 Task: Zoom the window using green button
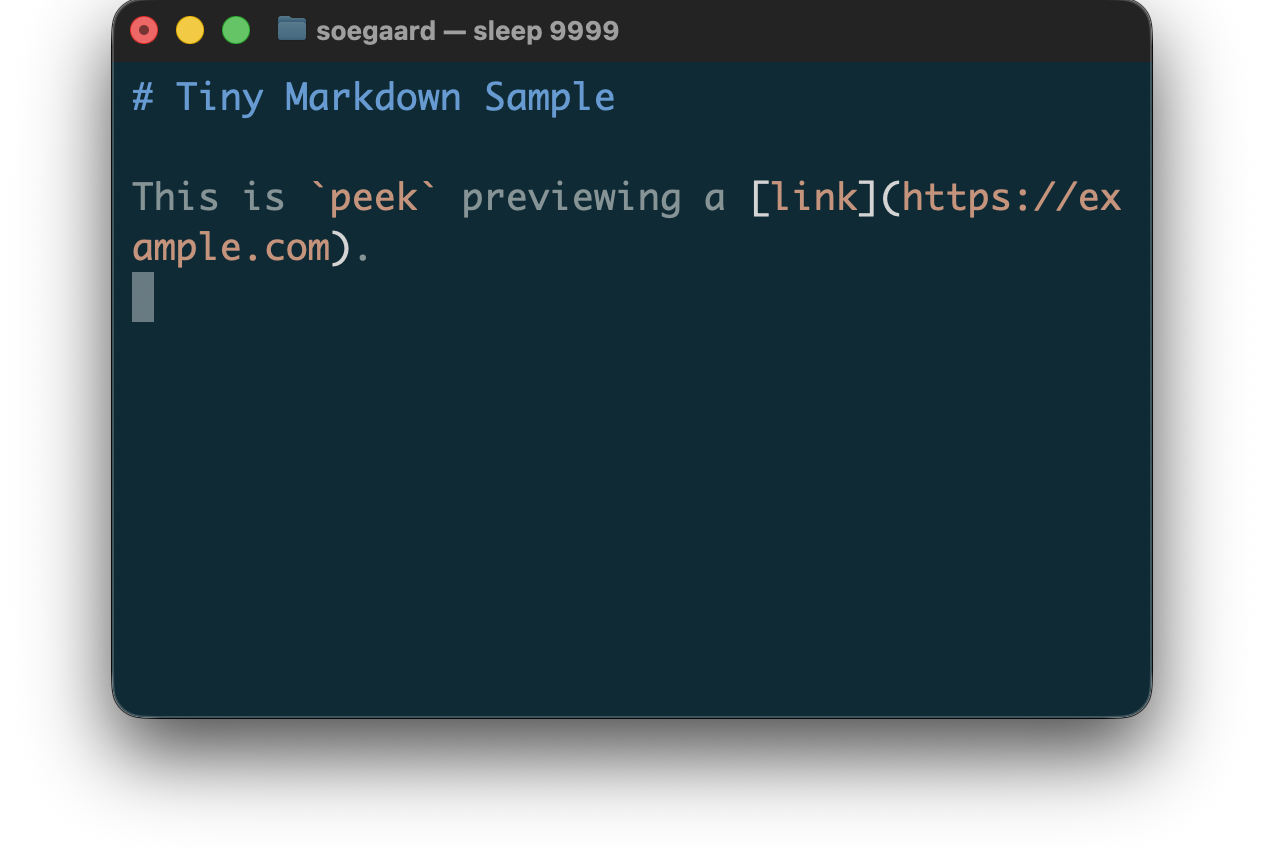coord(236,31)
